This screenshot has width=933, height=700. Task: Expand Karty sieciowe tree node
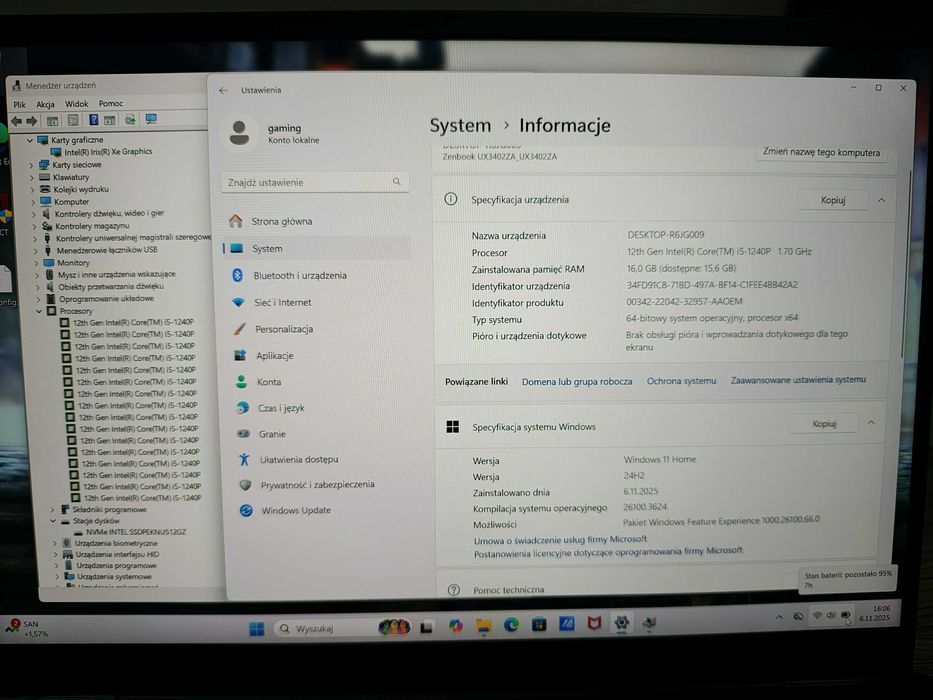31,165
